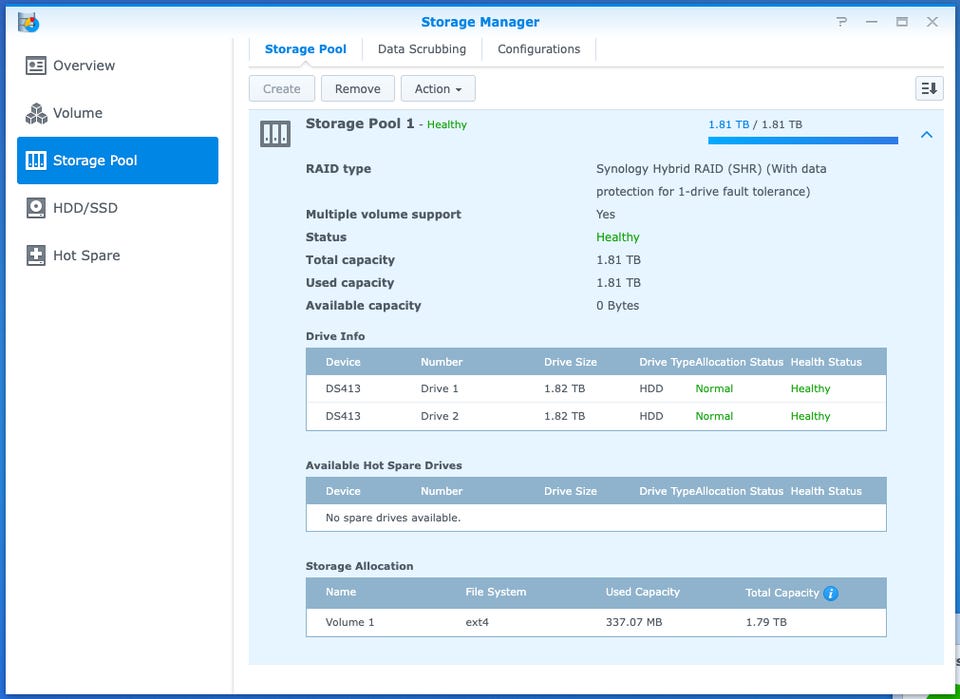Click the Volume cubes icon
960x699 pixels.
point(36,113)
